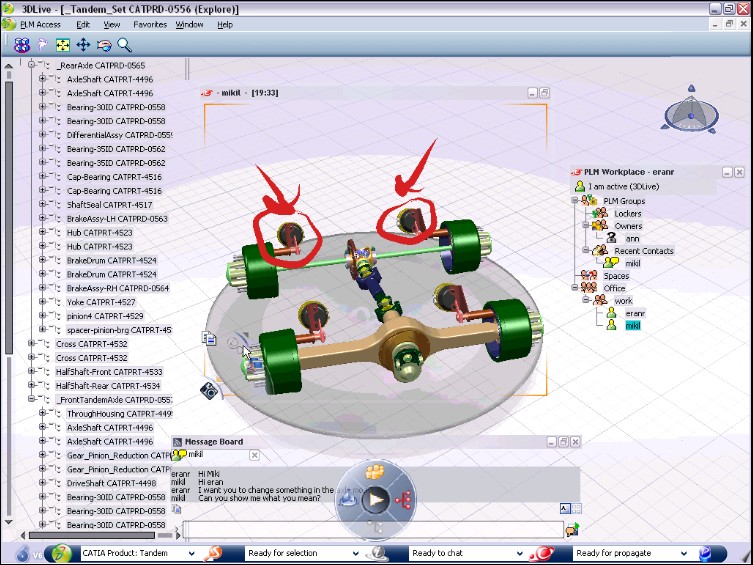753x565 pixels.
Task: Collapse the Office node in PLM Workplace
Action: [575, 288]
